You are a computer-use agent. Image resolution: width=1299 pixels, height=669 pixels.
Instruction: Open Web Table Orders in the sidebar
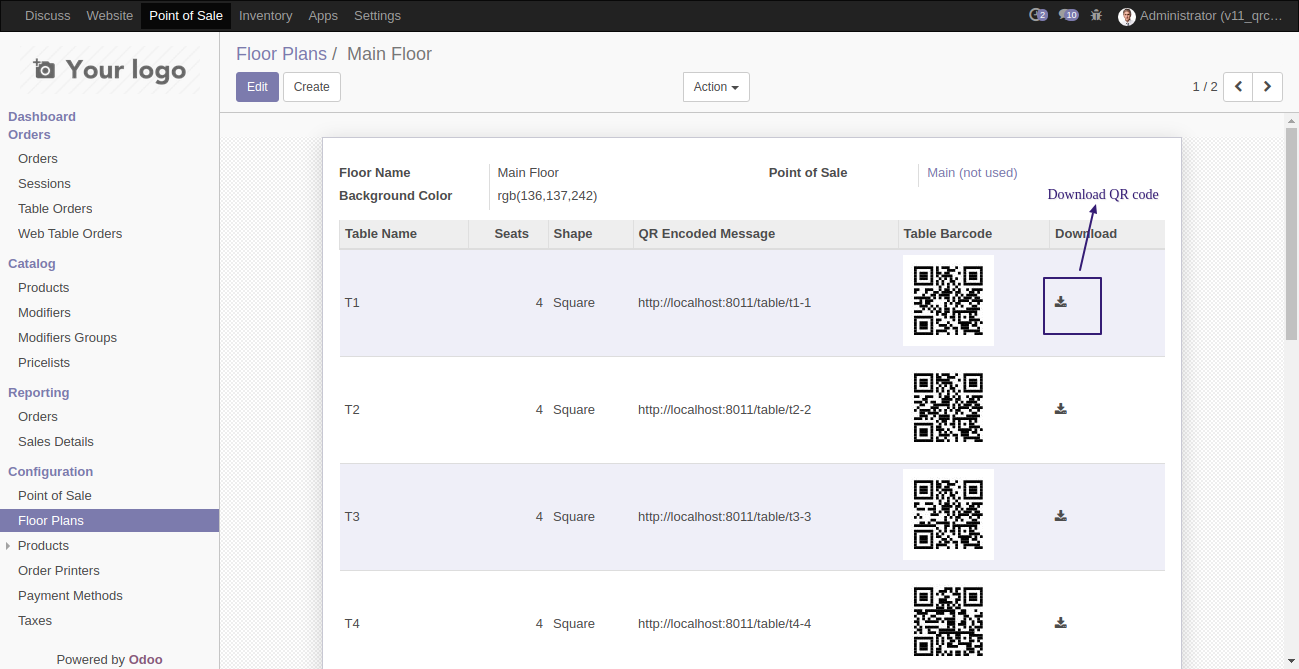(70, 234)
